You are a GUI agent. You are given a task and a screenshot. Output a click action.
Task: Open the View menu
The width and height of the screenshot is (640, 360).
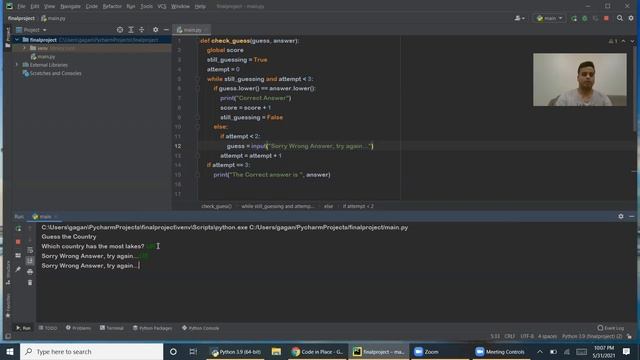49,7
